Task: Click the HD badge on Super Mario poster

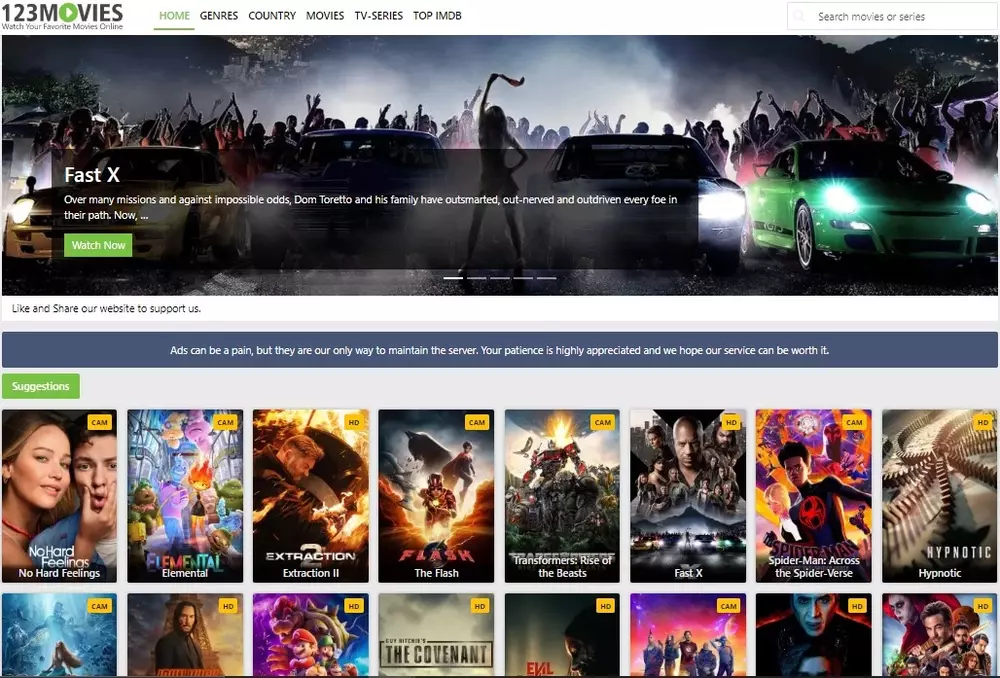Action: (x=354, y=606)
